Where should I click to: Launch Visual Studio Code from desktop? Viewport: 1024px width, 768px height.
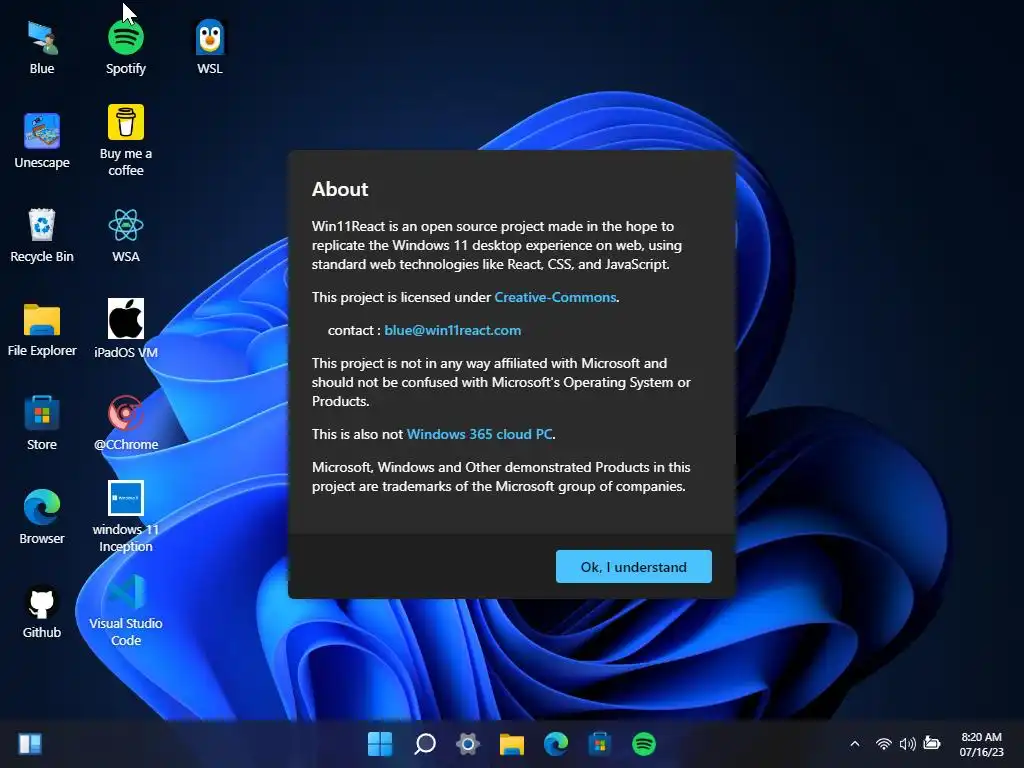[125, 611]
